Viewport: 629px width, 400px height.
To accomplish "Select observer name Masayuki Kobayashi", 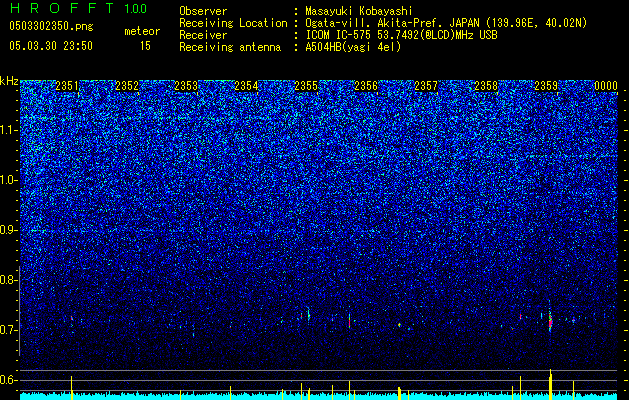I will pyautogui.click(x=359, y=11).
